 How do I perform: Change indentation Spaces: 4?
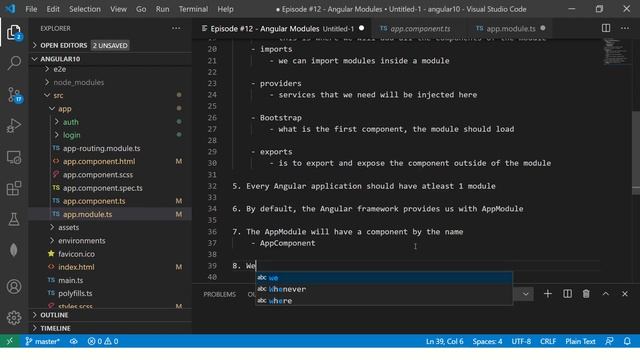pos(487,341)
